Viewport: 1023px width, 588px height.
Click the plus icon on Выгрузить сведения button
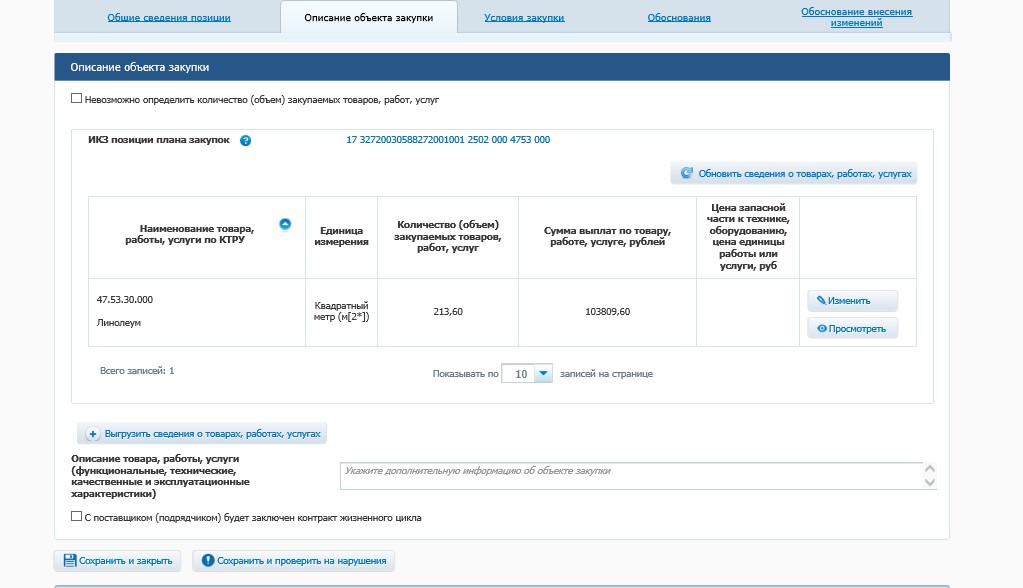click(93, 434)
